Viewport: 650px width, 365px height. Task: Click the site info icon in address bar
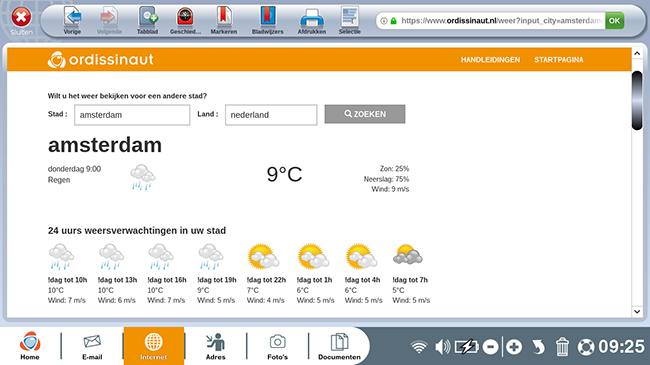pos(384,21)
